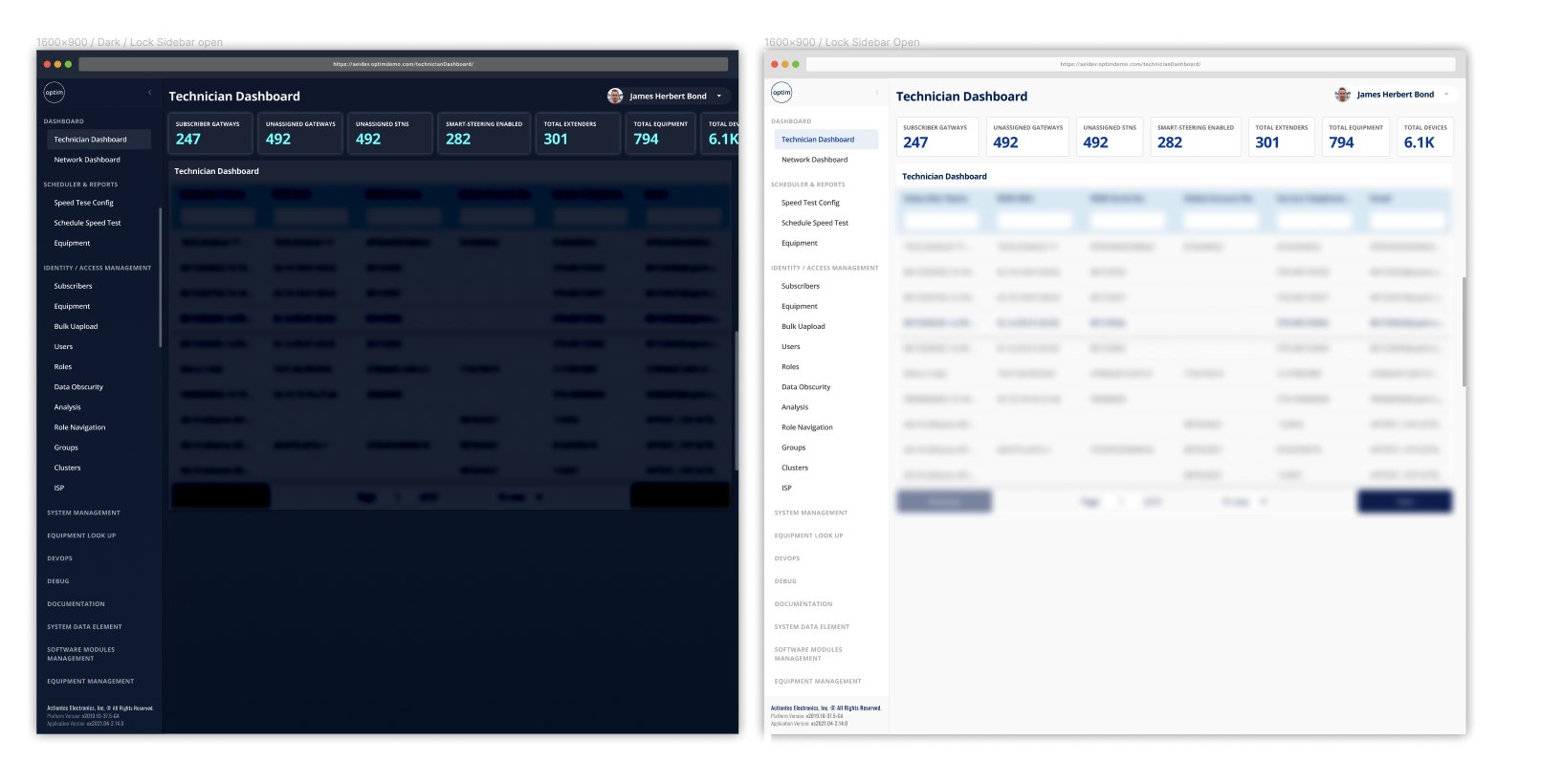Expand Software Modules Management in the light sidebar

pyautogui.click(x=808, y=654)
